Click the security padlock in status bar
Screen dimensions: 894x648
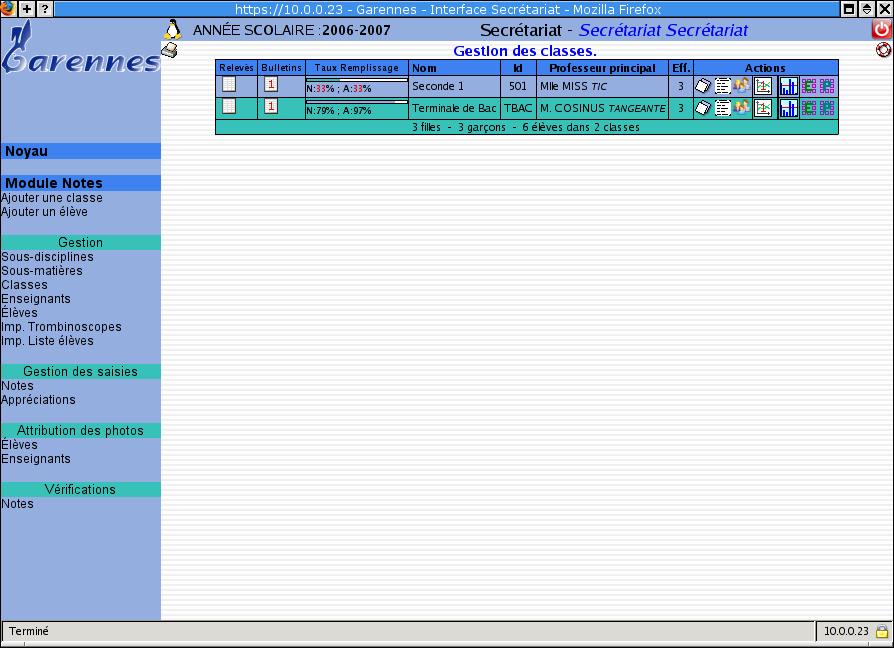tap(881, 632)
